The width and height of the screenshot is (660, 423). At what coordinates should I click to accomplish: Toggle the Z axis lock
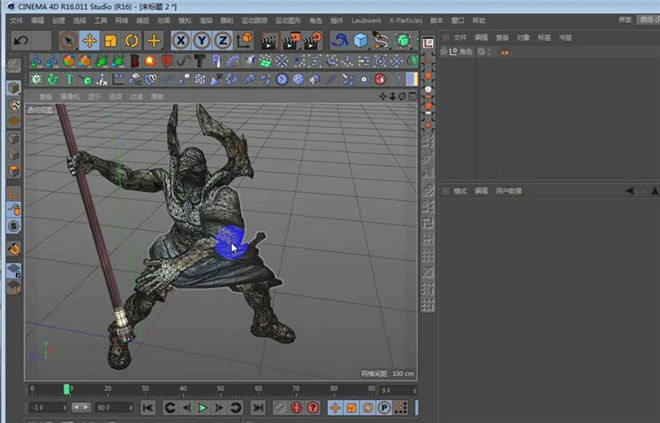223,40
